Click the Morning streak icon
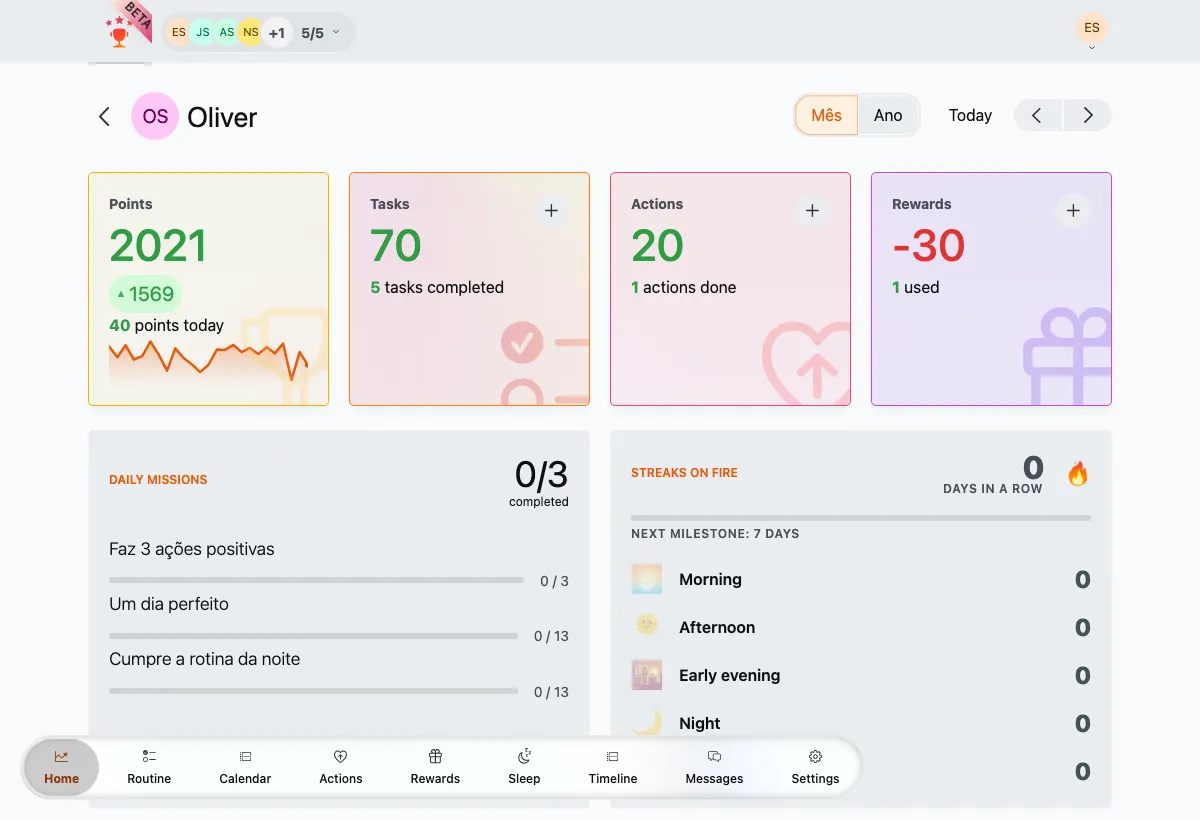 coord(647,579)
